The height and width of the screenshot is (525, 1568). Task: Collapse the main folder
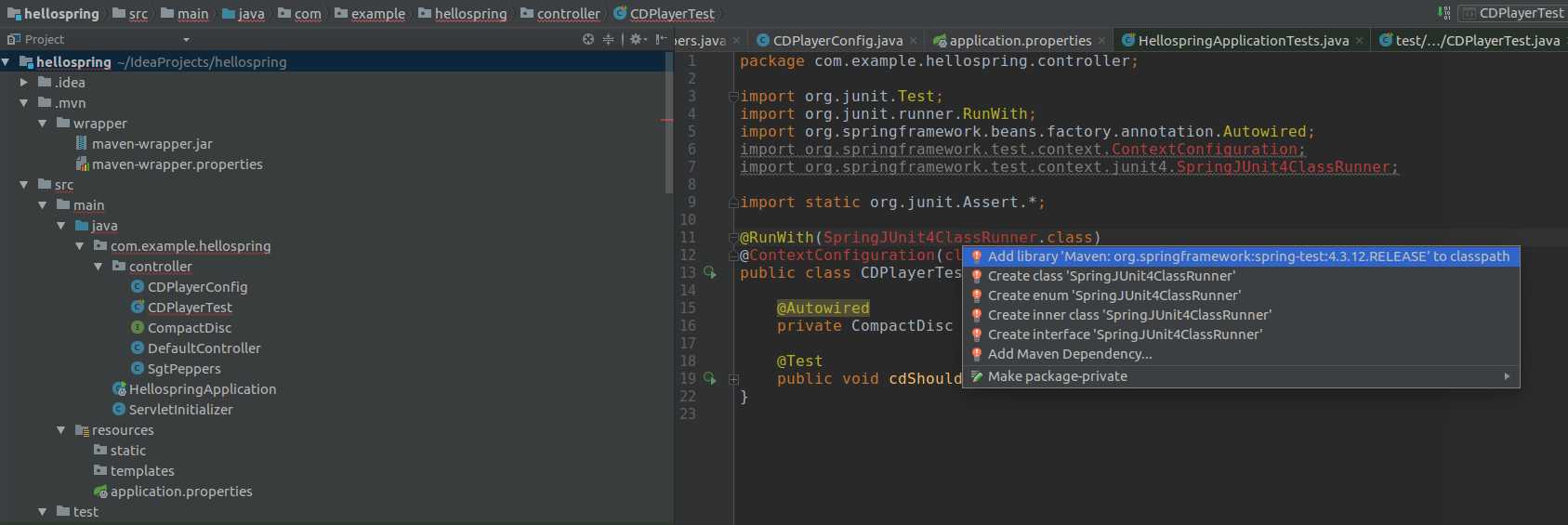tap(43, 205)
